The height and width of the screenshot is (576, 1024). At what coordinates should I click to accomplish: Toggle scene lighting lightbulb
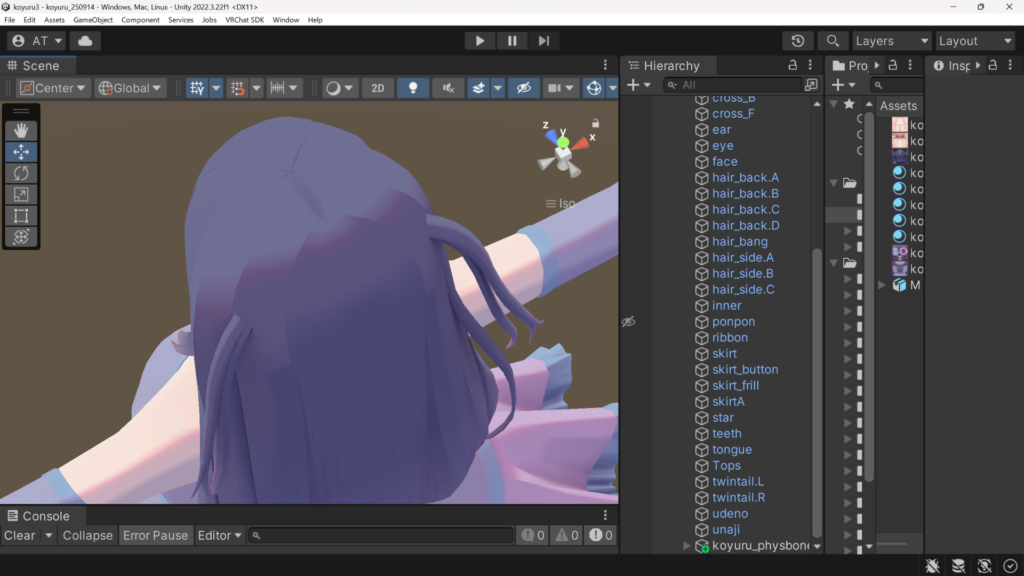point(412,88)
